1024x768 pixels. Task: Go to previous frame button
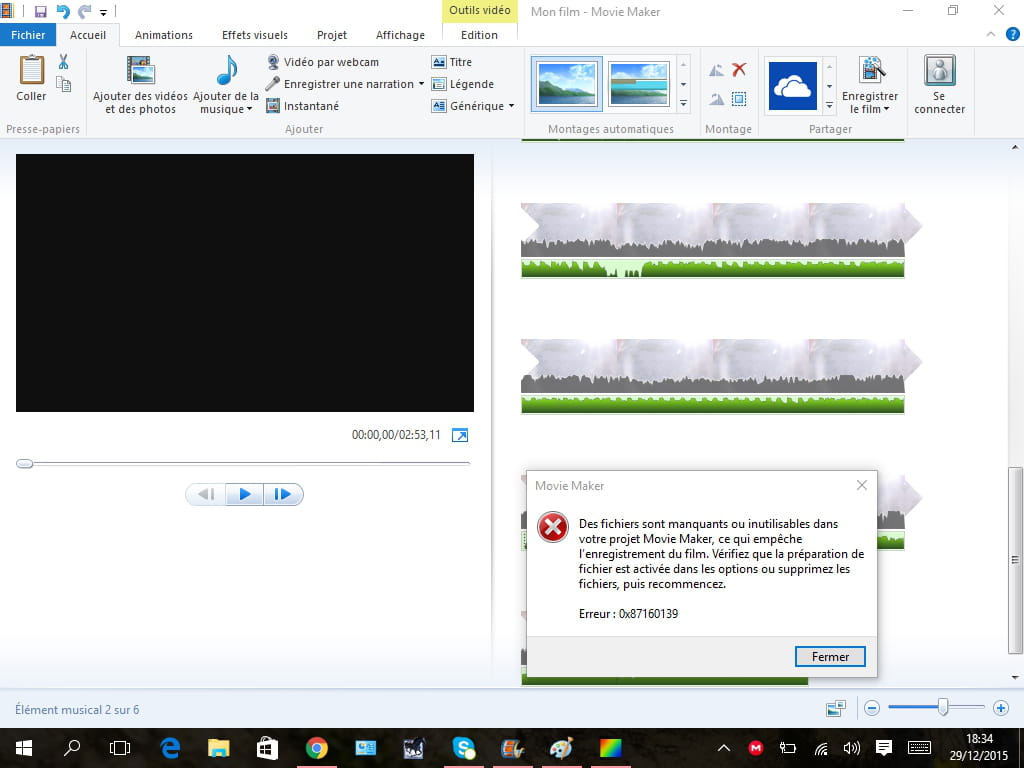[x=206, y=494]
